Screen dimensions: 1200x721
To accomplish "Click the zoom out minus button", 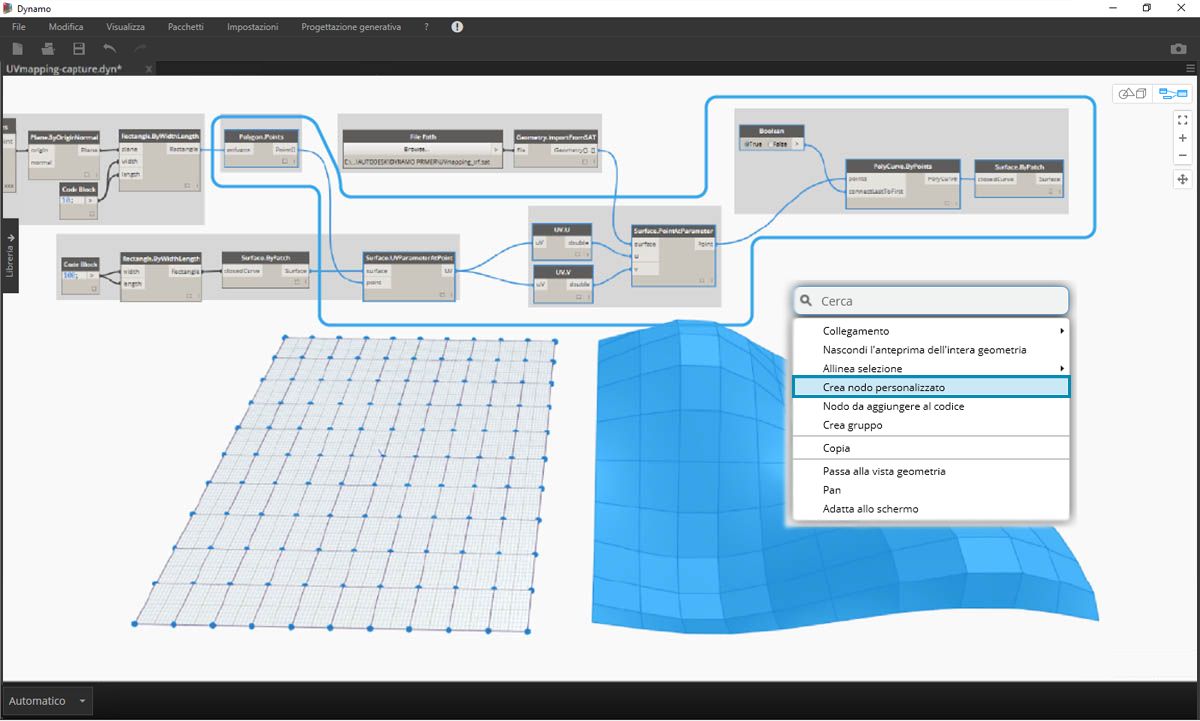I will tap(1182, 155).
